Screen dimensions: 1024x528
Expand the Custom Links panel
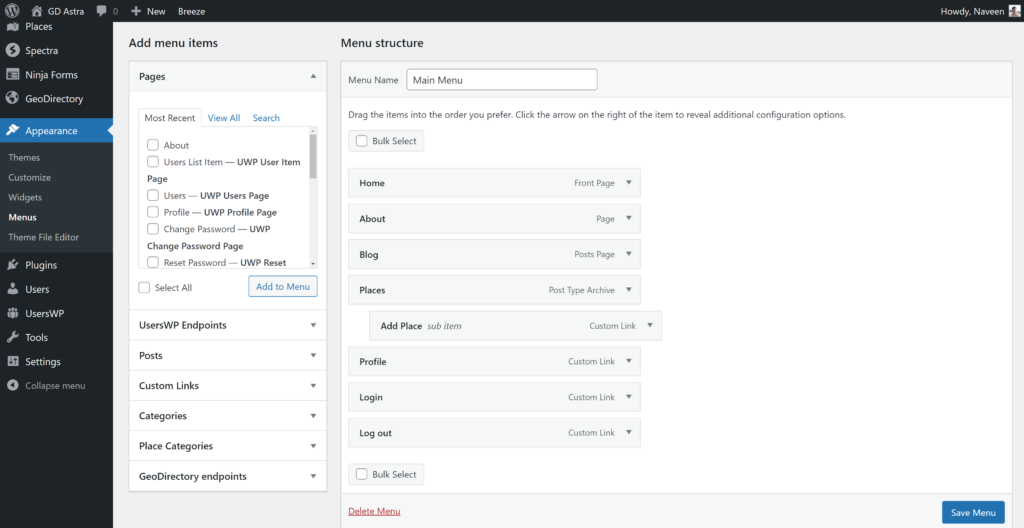tap(313, 386)
